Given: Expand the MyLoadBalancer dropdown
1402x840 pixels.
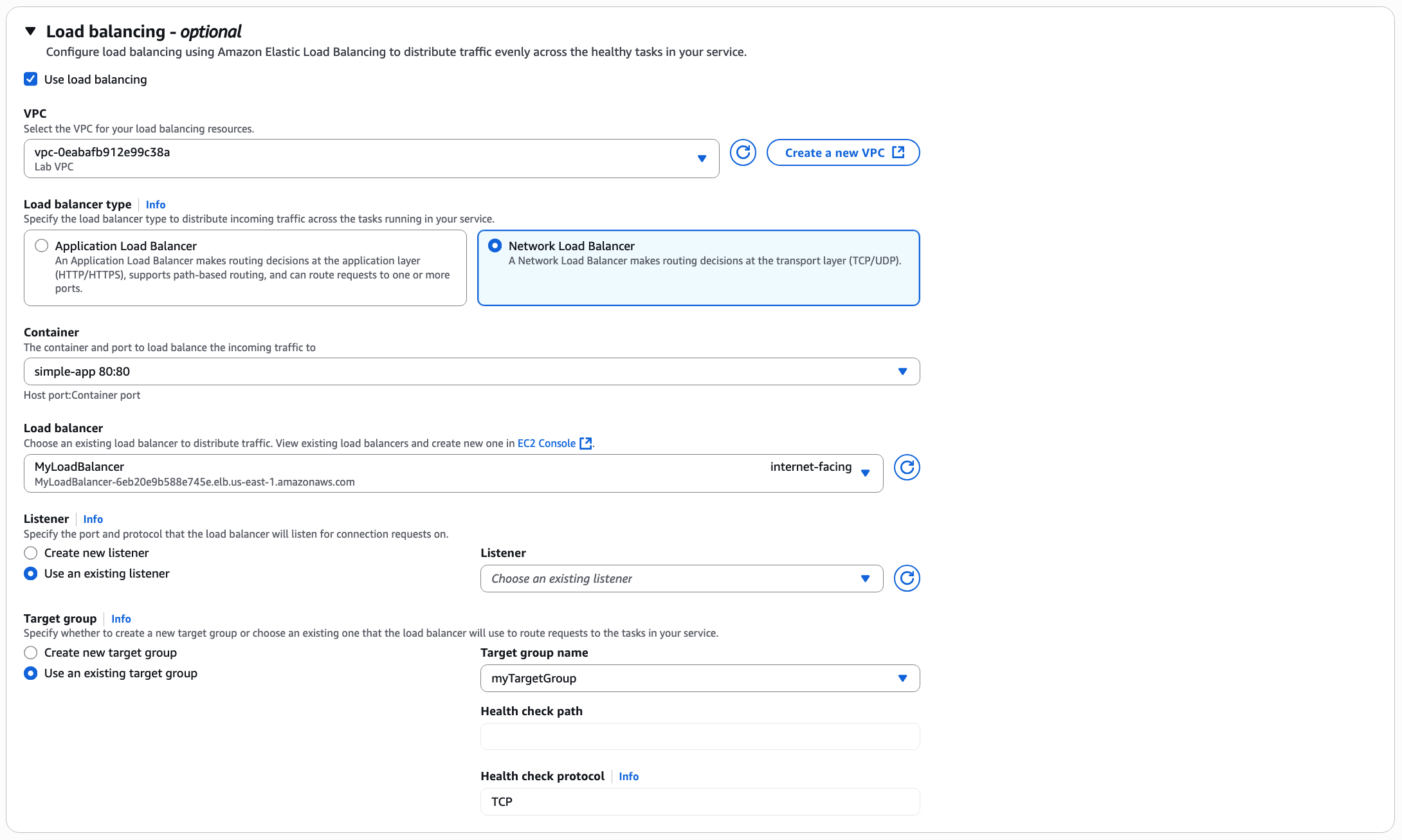Looking at the screenshot, I should [453, 473].
